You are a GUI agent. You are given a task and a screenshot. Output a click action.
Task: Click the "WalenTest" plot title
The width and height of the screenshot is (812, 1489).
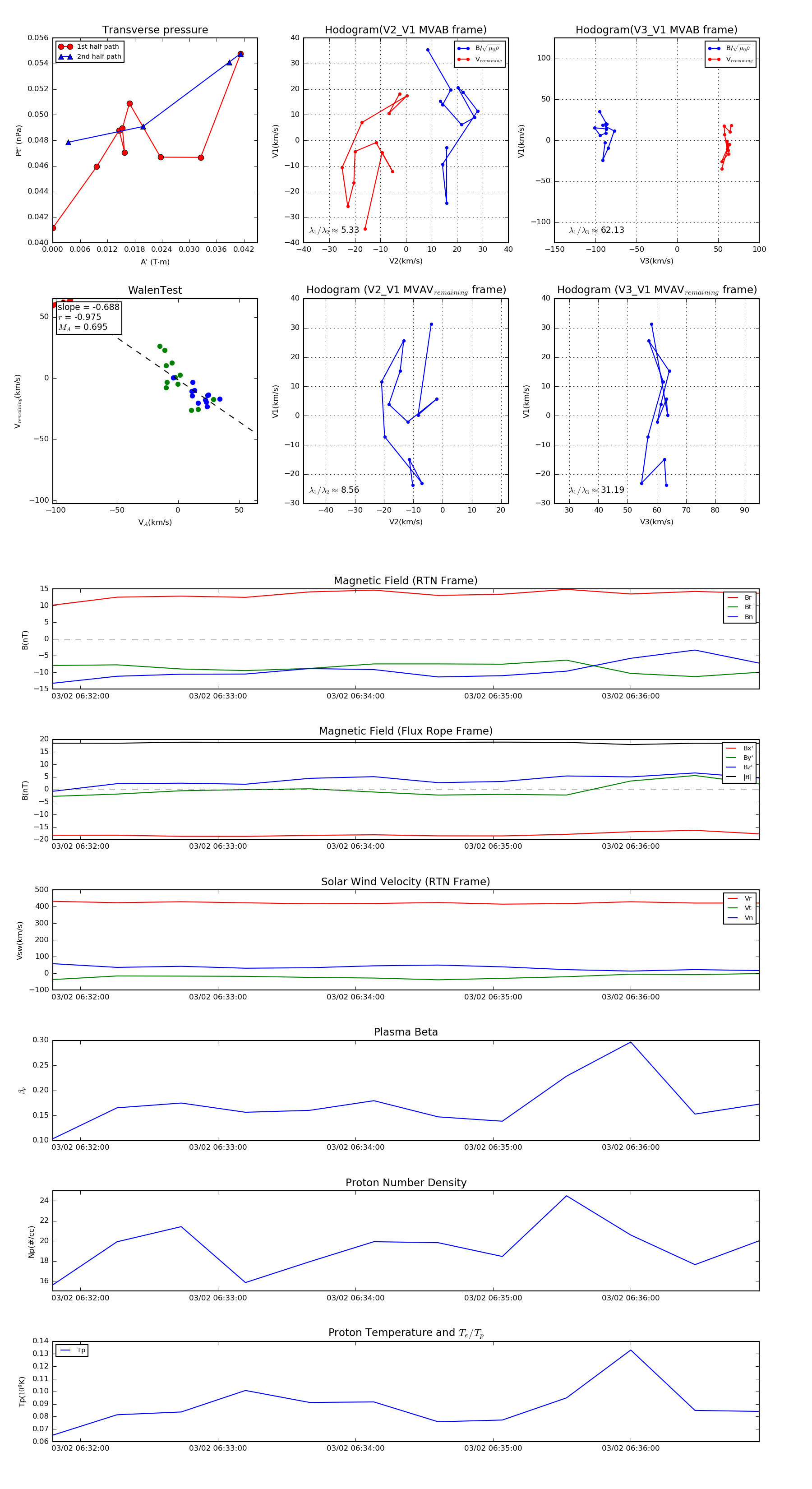tap(155, 290)
